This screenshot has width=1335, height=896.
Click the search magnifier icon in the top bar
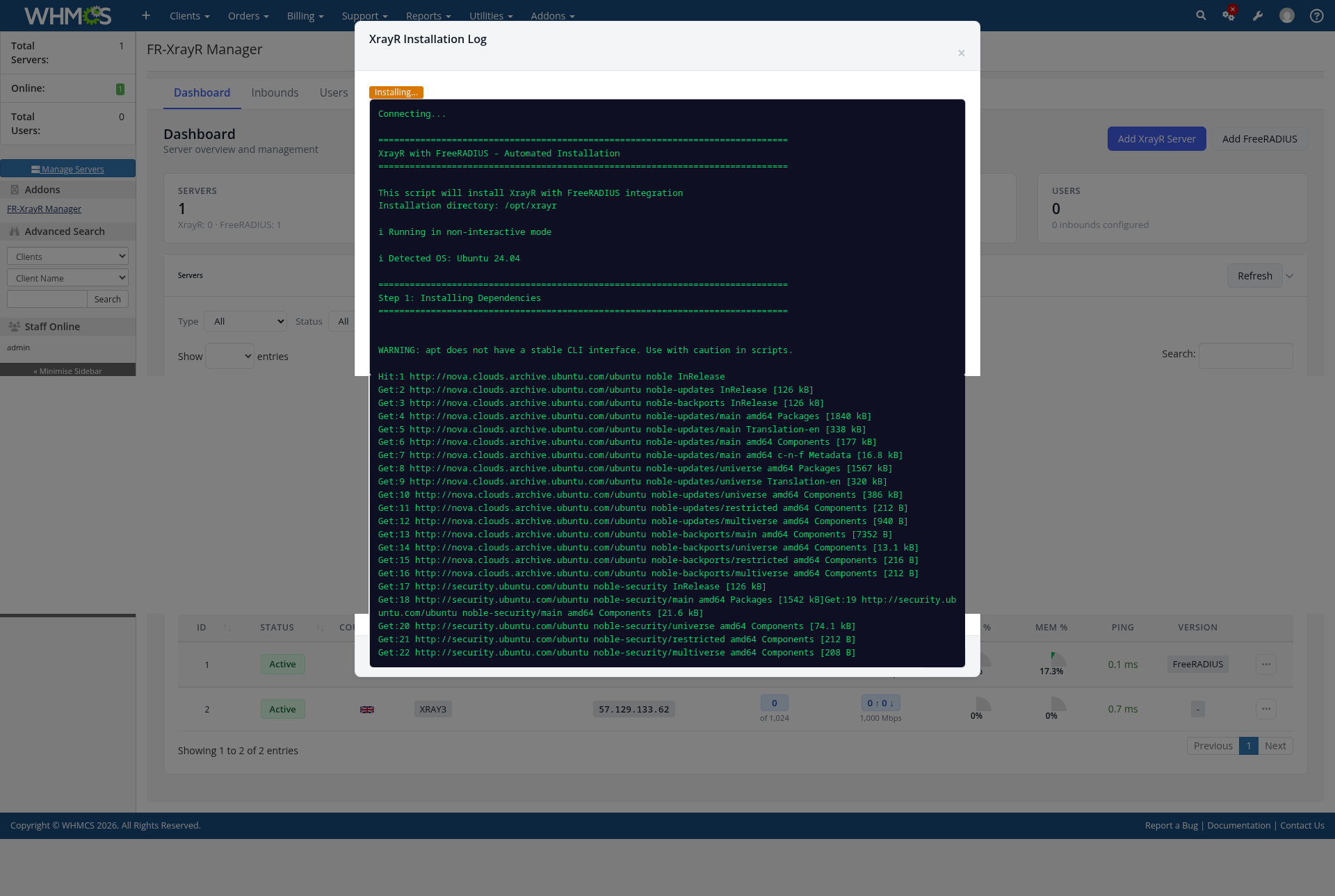click(1201, 15)
